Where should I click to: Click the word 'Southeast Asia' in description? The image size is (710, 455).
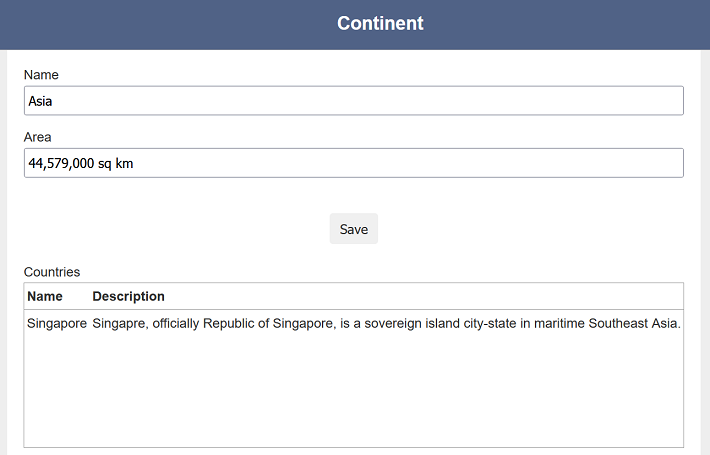point(633,323)
